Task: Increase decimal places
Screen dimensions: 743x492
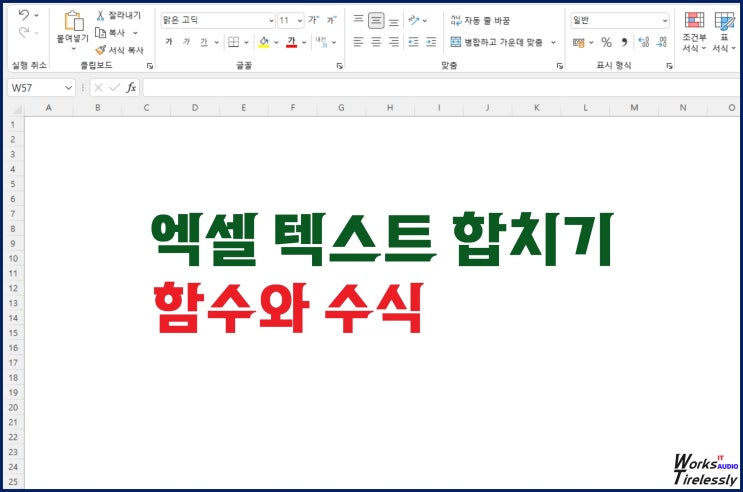Action: click(644, 42)
